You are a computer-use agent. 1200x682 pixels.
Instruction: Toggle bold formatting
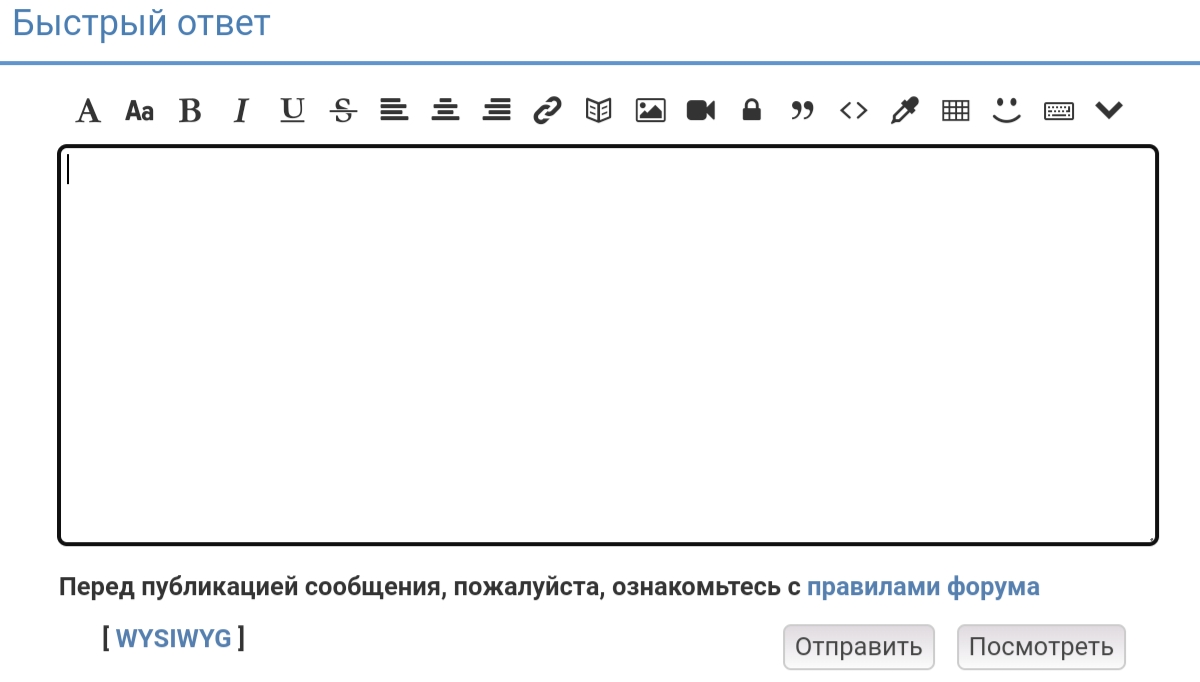[x=190, y=111]
